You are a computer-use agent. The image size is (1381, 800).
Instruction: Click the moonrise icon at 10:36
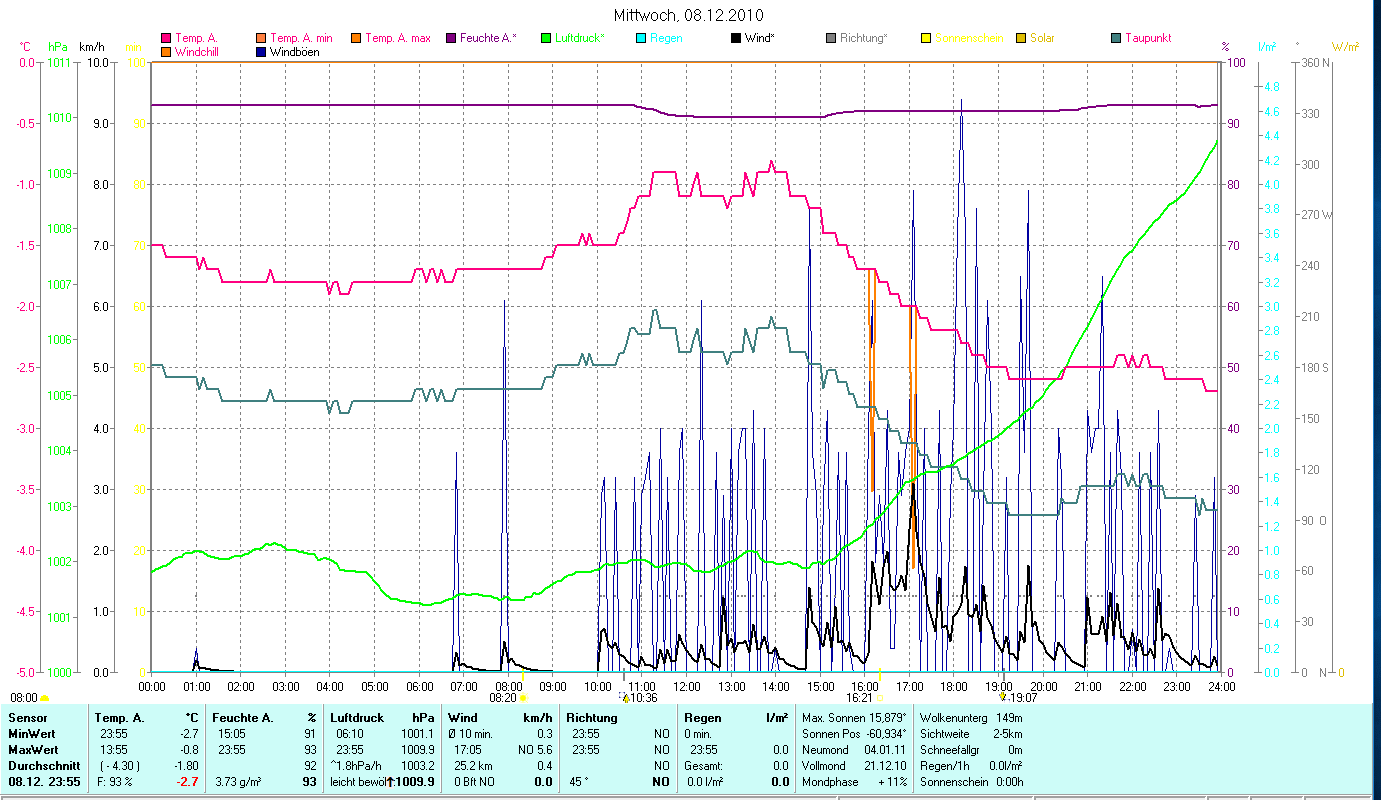pyautogui.click(x=625, y=698)
